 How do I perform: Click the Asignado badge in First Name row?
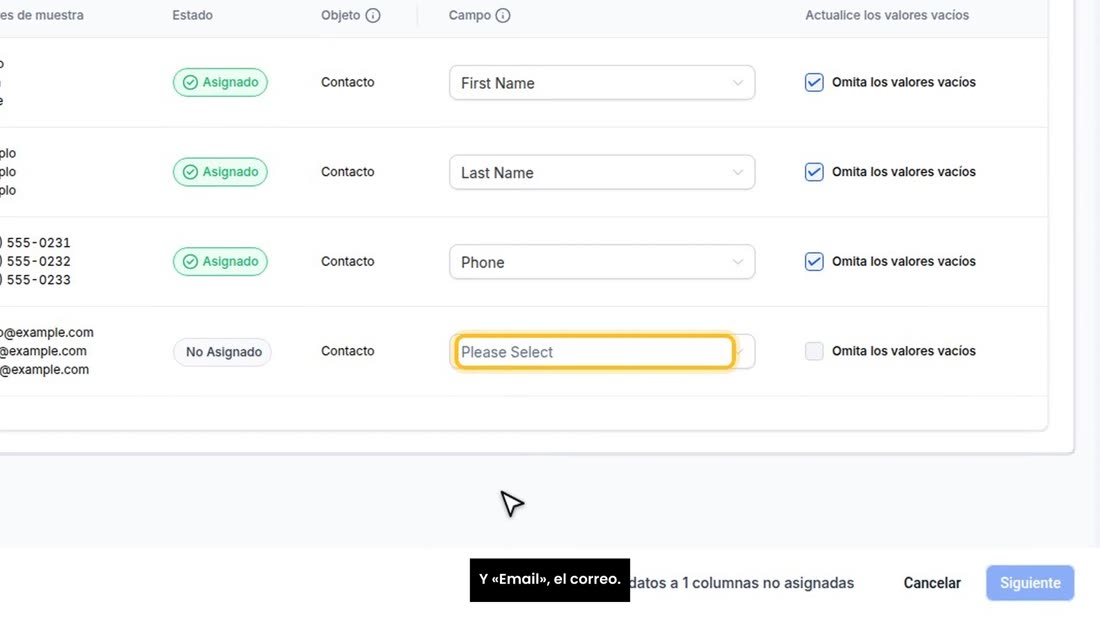(x=220, y=83)
